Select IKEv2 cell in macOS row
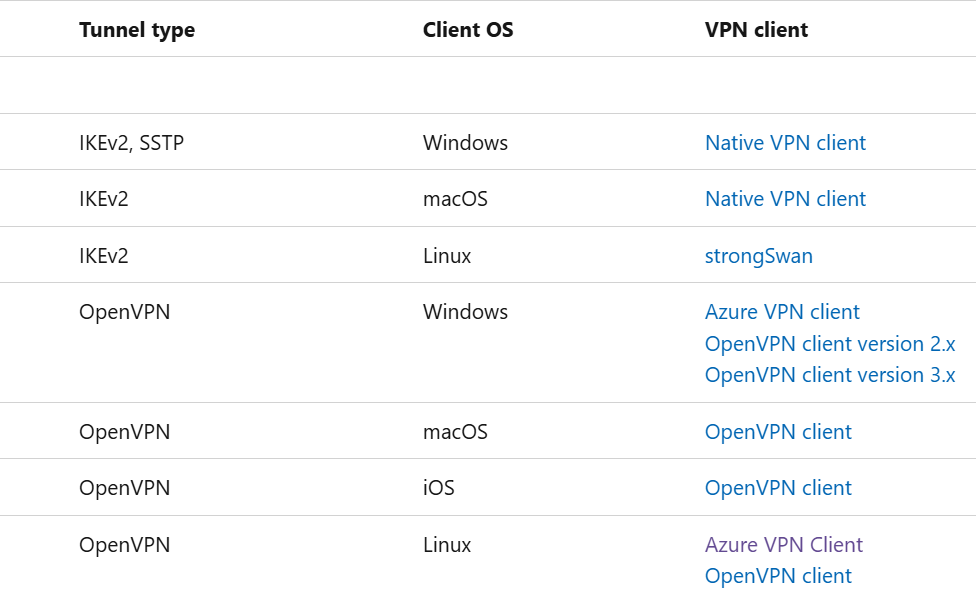The height and width of the screenshot is (615, 976). 103,199
